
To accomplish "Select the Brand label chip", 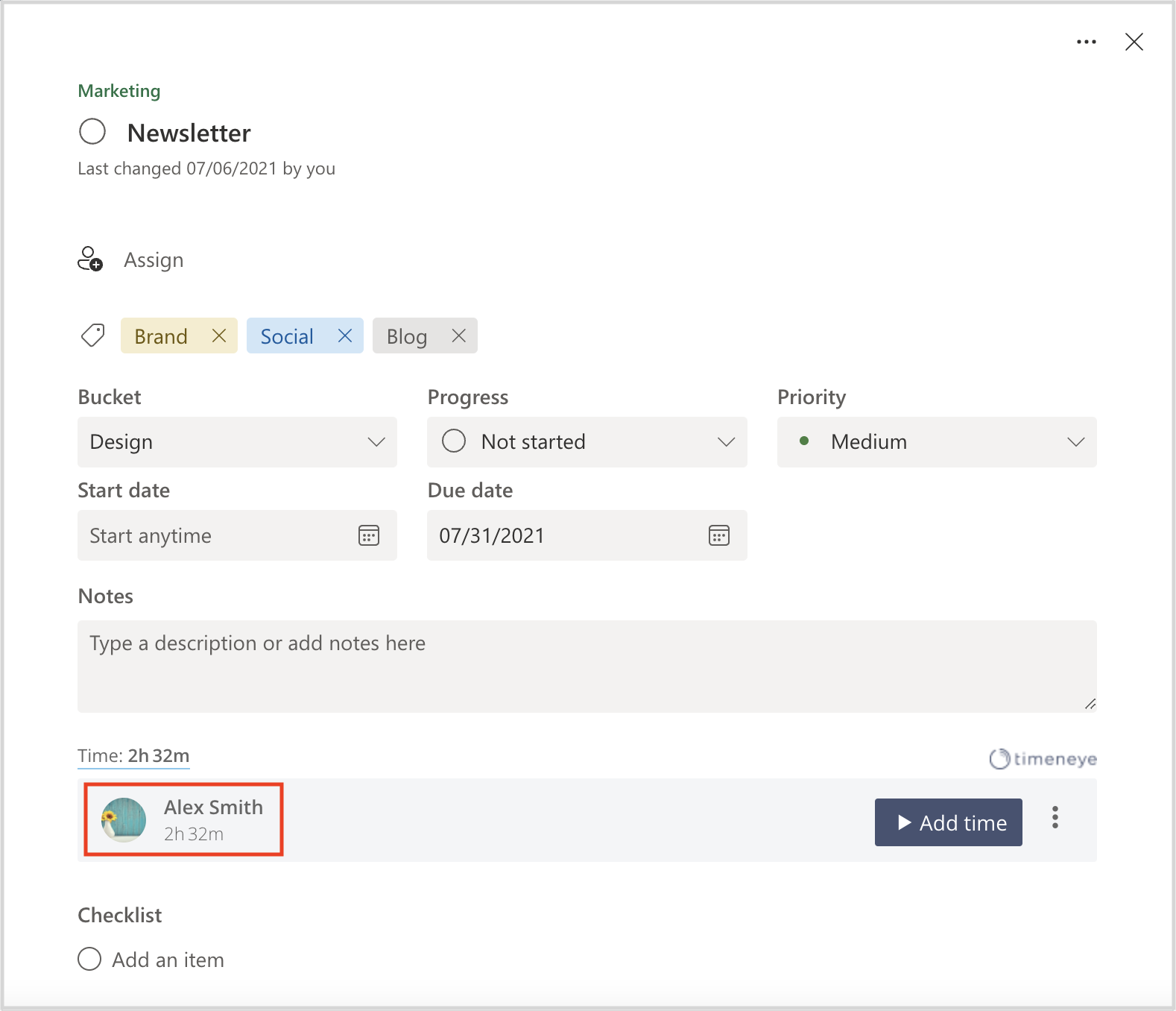I will (x=179, y=336).
